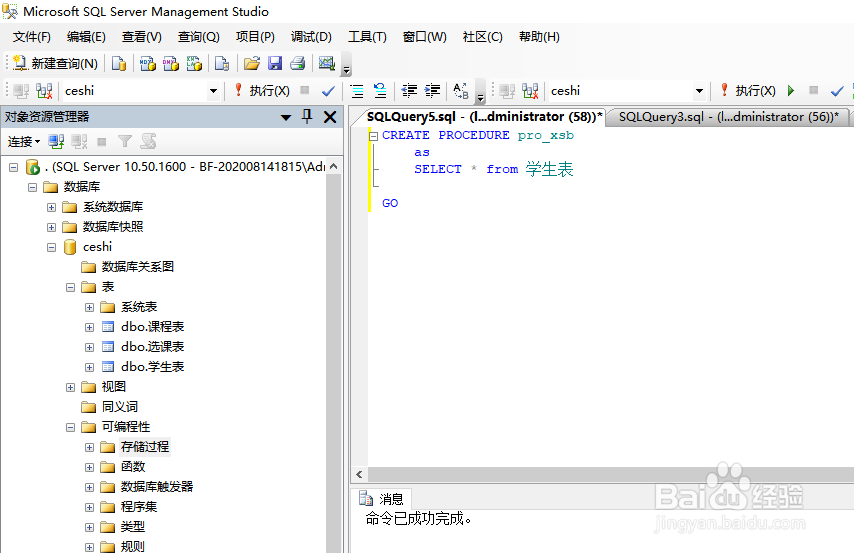Open the 消息 messages tab
Screen dimensions: 854x553
point(382,499)
